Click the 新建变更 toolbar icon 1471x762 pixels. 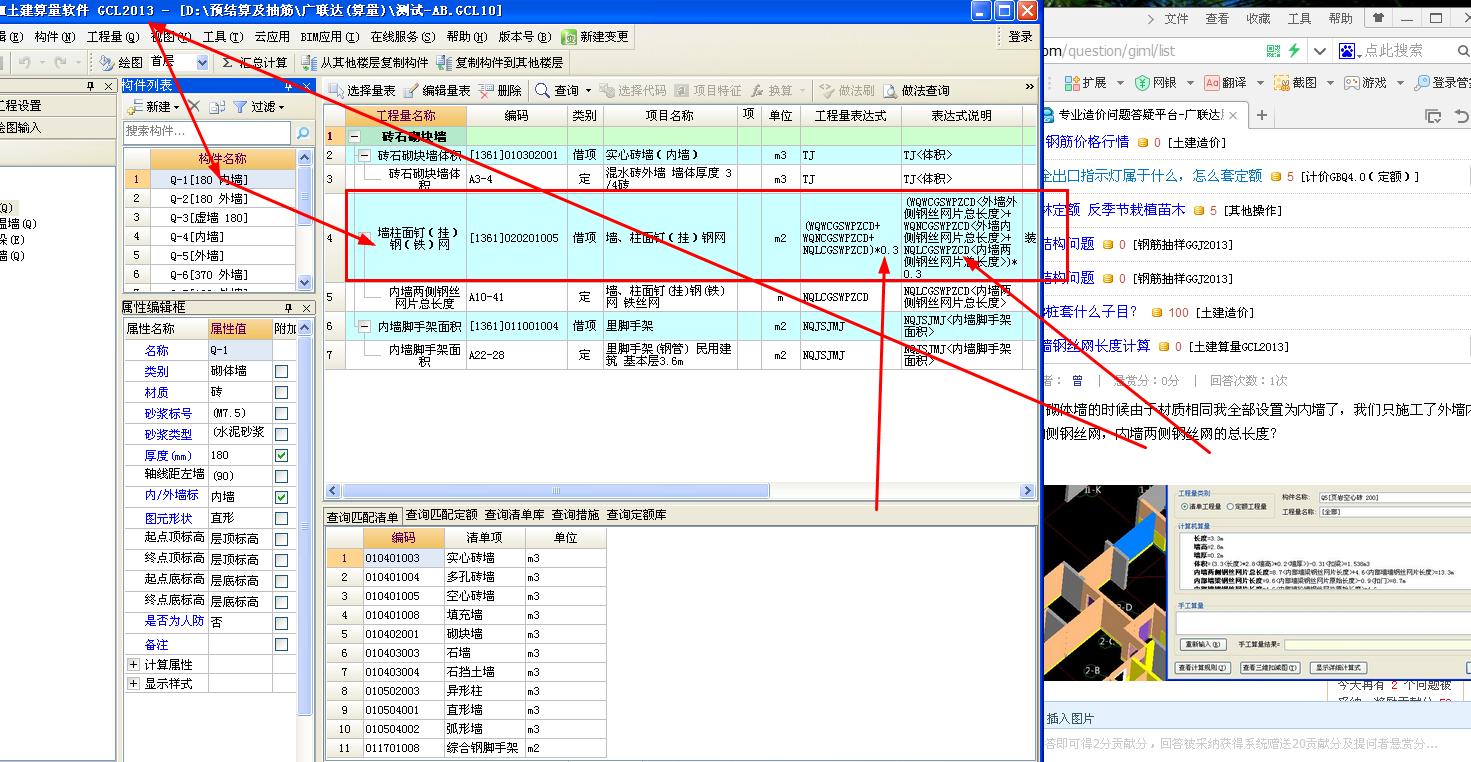pyautogui.click(x=569, y=37)
